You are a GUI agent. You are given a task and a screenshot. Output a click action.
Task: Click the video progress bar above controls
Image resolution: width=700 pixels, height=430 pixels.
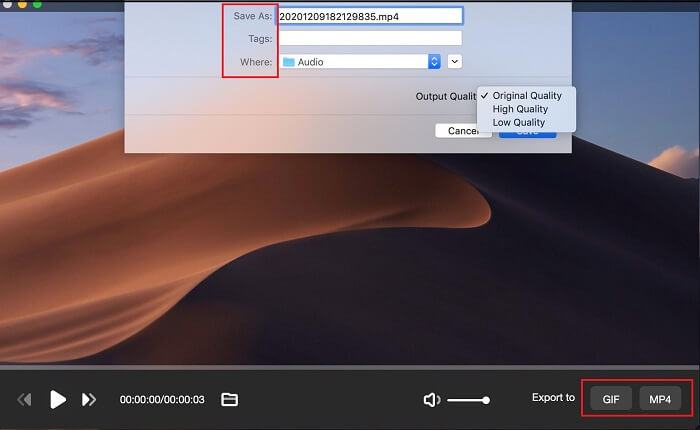(x=350, y=367)
